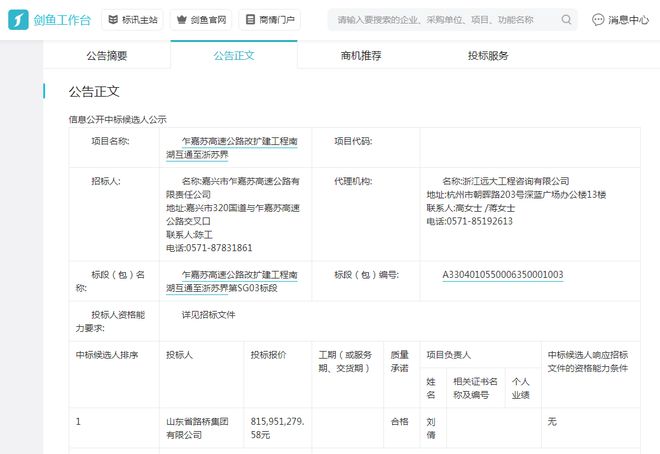Switch to the 商机推荐 tab
The height and width of the screenshot is (454, 660).
point(361,56)
